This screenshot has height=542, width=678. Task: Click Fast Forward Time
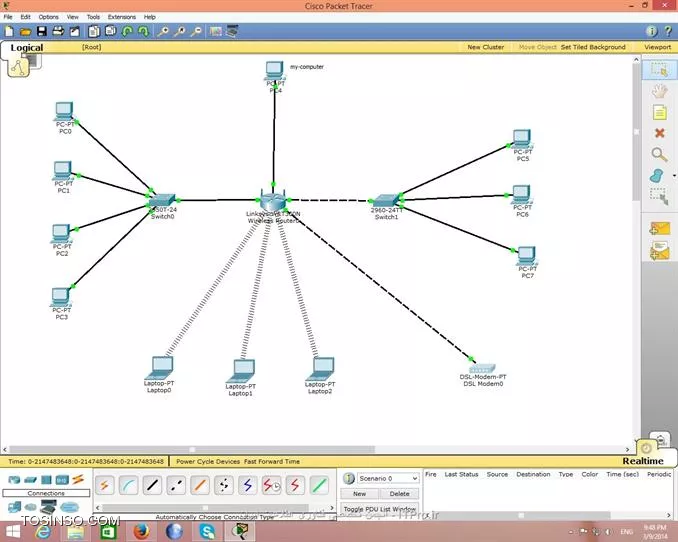pos(272,462)
